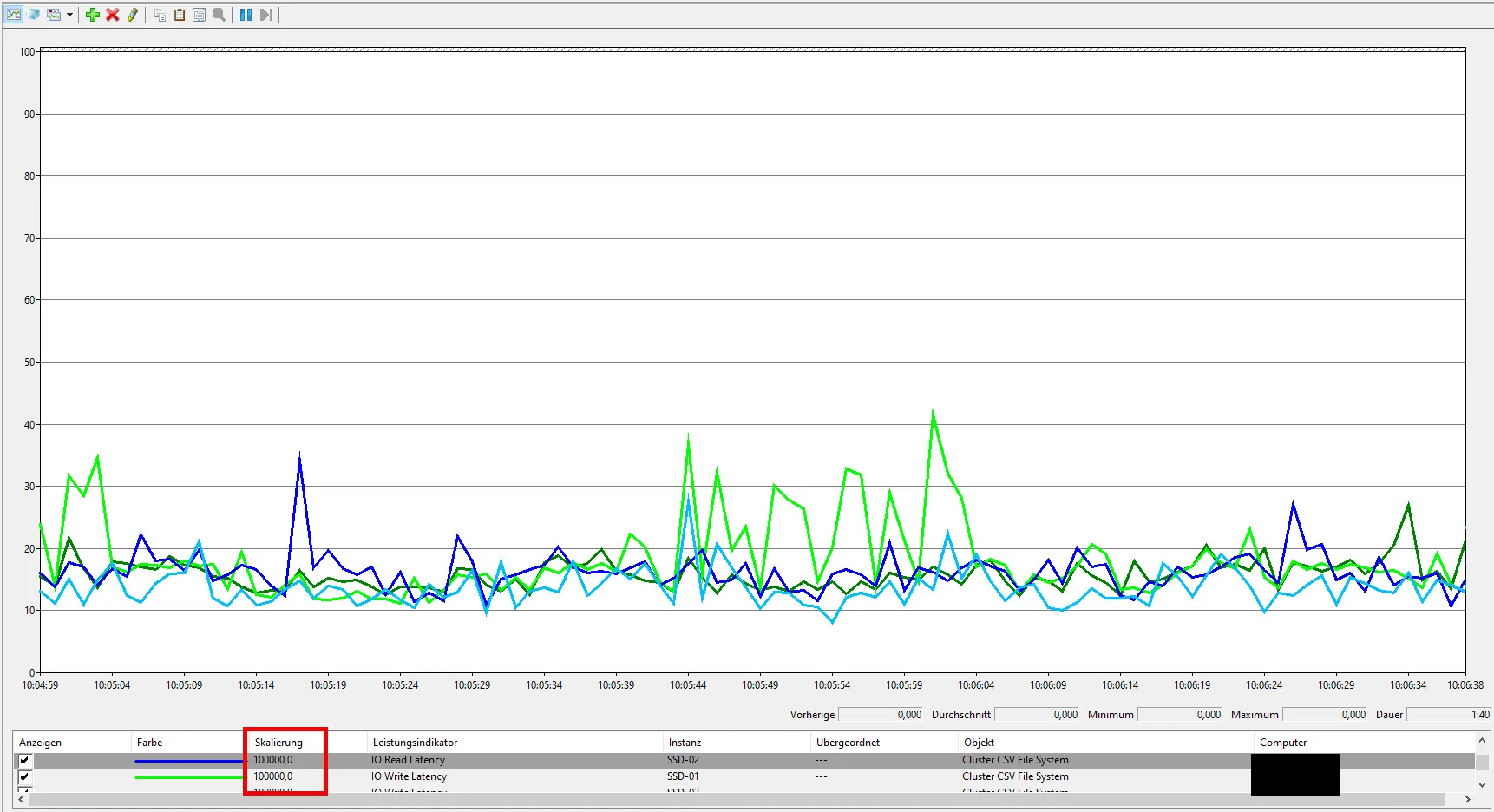Click the SSD-02 instance cell
1494x812 pixels.
(683, 760)
